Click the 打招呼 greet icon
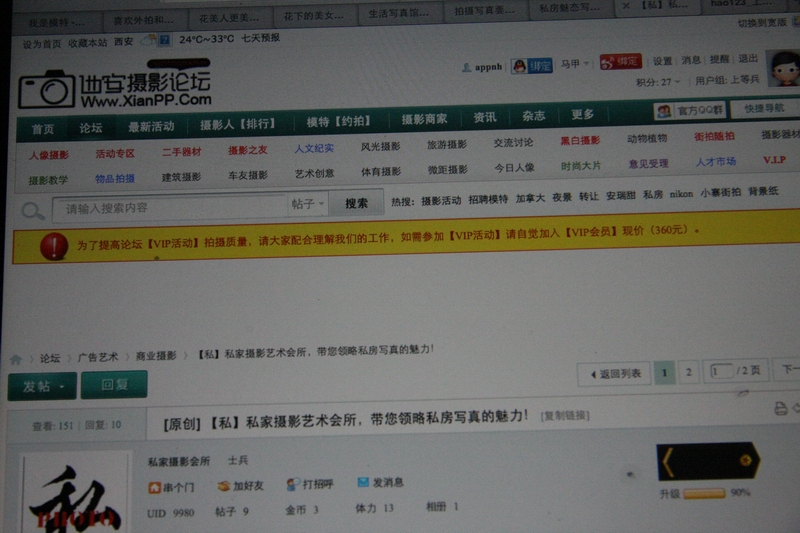 click(x=293, y=484)
